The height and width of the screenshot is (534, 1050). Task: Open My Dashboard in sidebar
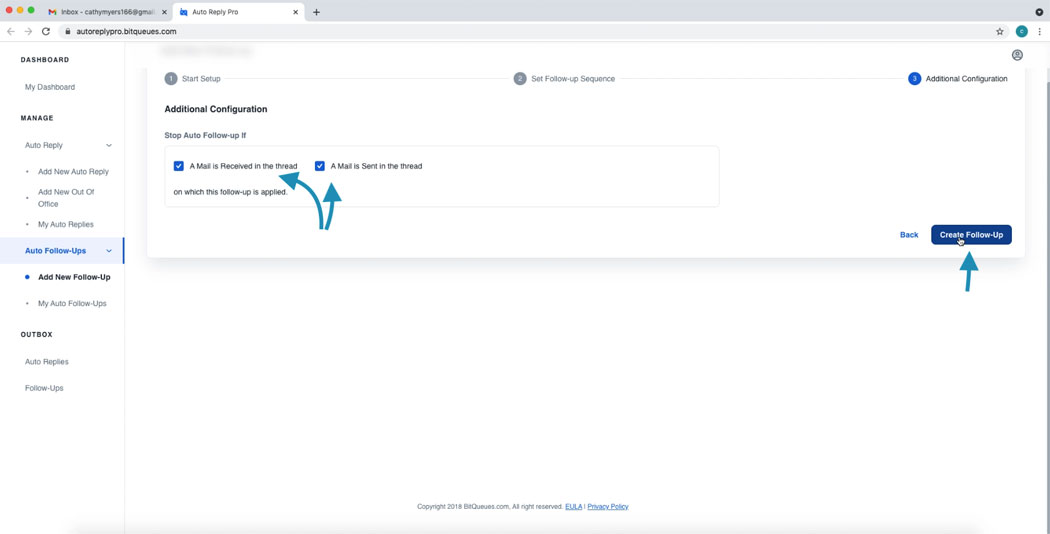[x=50, y=87]
